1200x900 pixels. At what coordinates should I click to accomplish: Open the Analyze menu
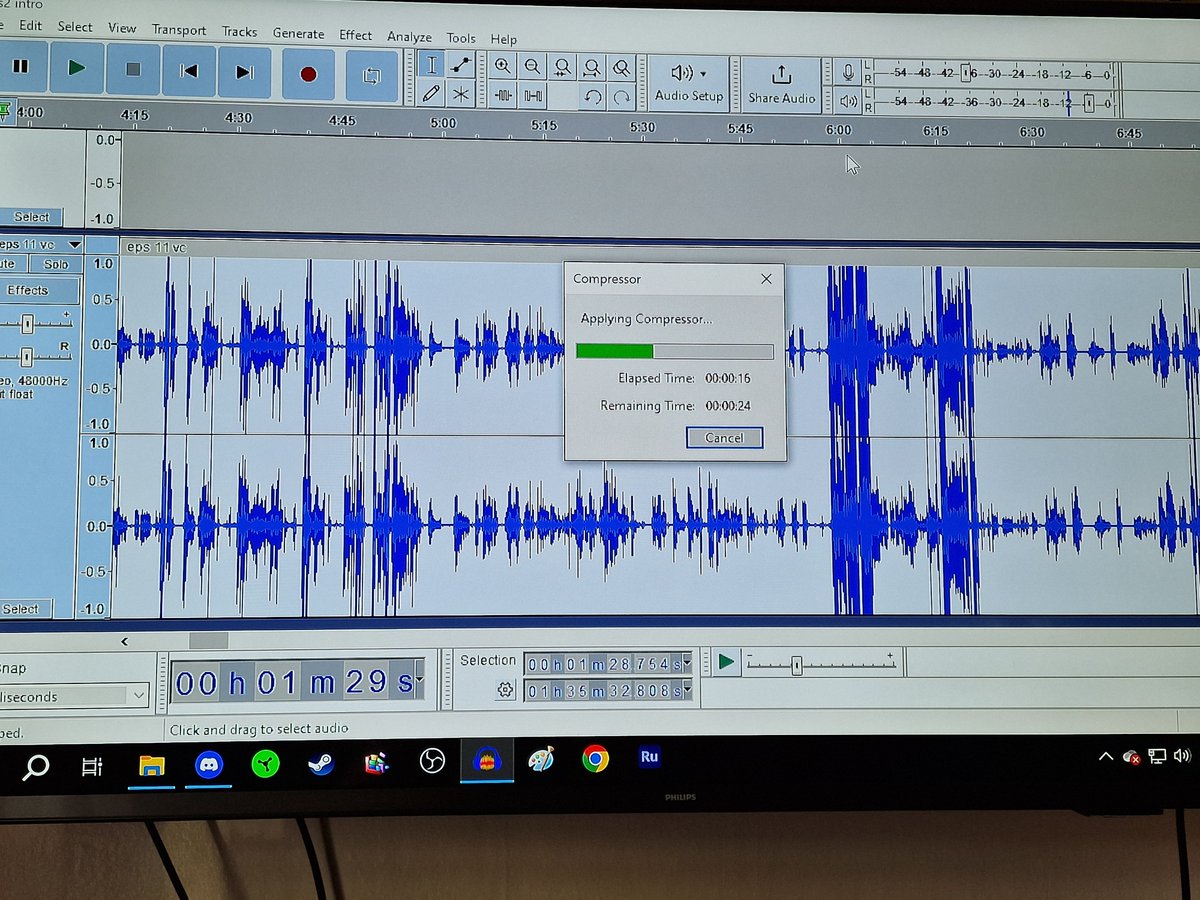409,37
